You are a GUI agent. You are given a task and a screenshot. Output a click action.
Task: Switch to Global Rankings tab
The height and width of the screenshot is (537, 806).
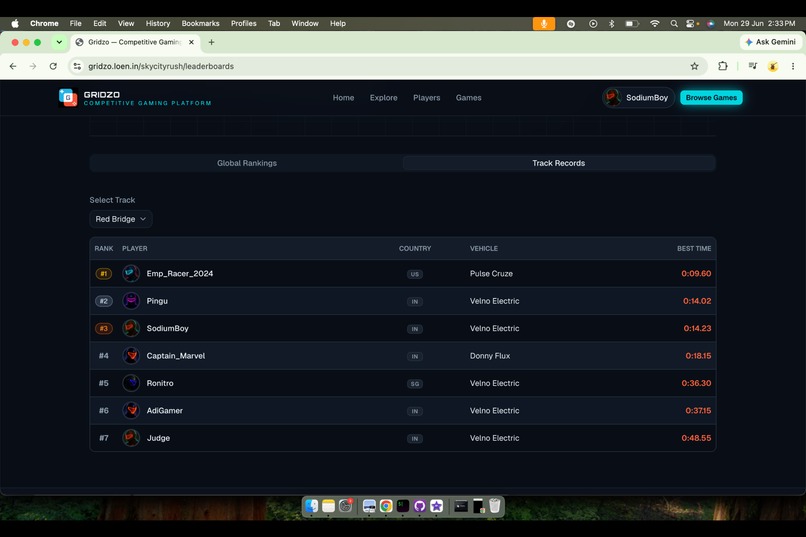(247, 163)
